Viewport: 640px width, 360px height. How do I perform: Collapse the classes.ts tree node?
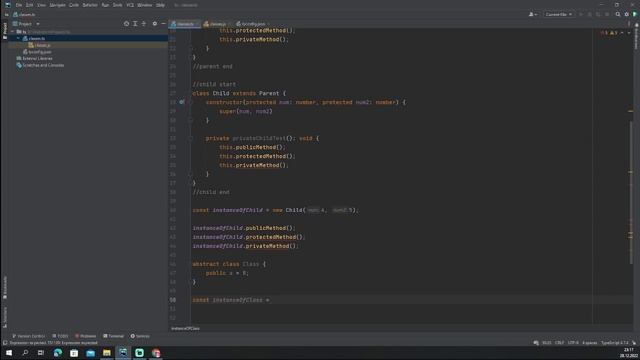18,38
